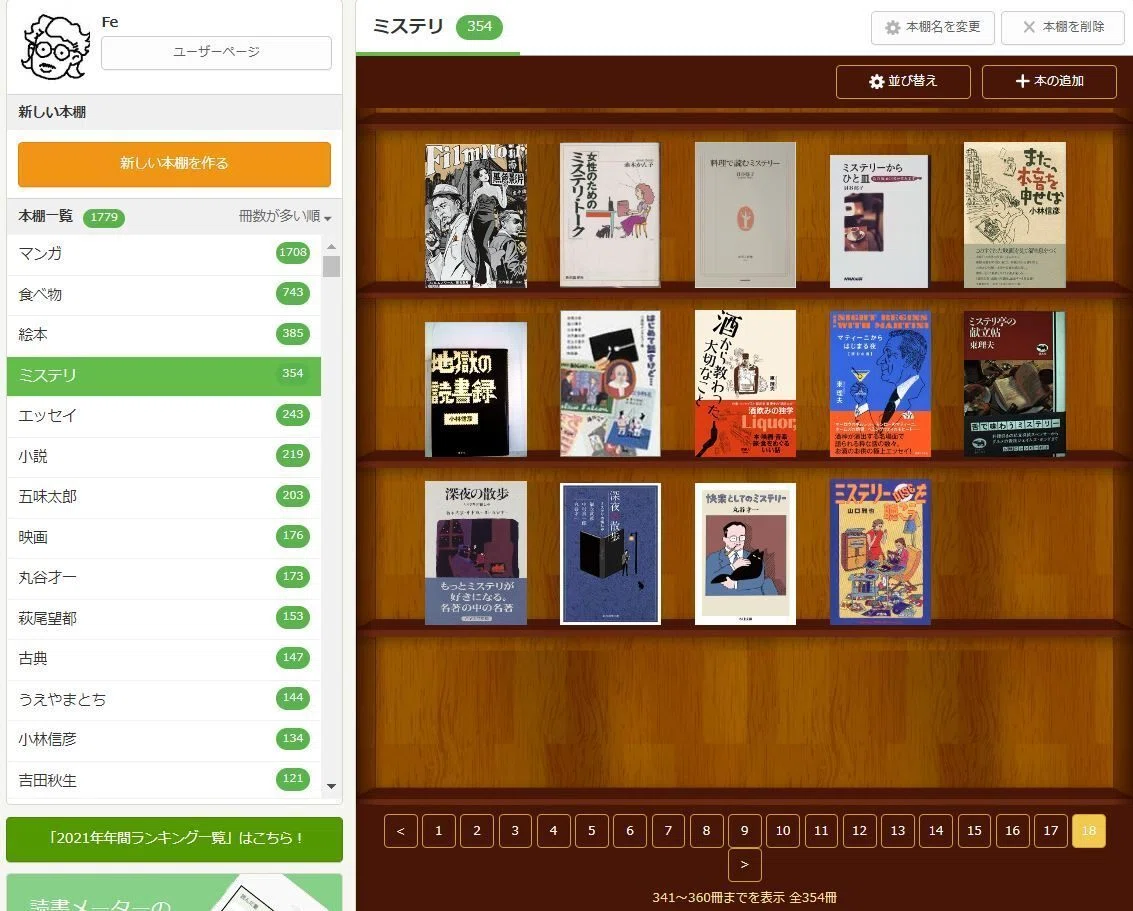Click the bookshelf list scroll-up arrow
The height and width of the screenshot is (911, 1133).
pos(332,247)
